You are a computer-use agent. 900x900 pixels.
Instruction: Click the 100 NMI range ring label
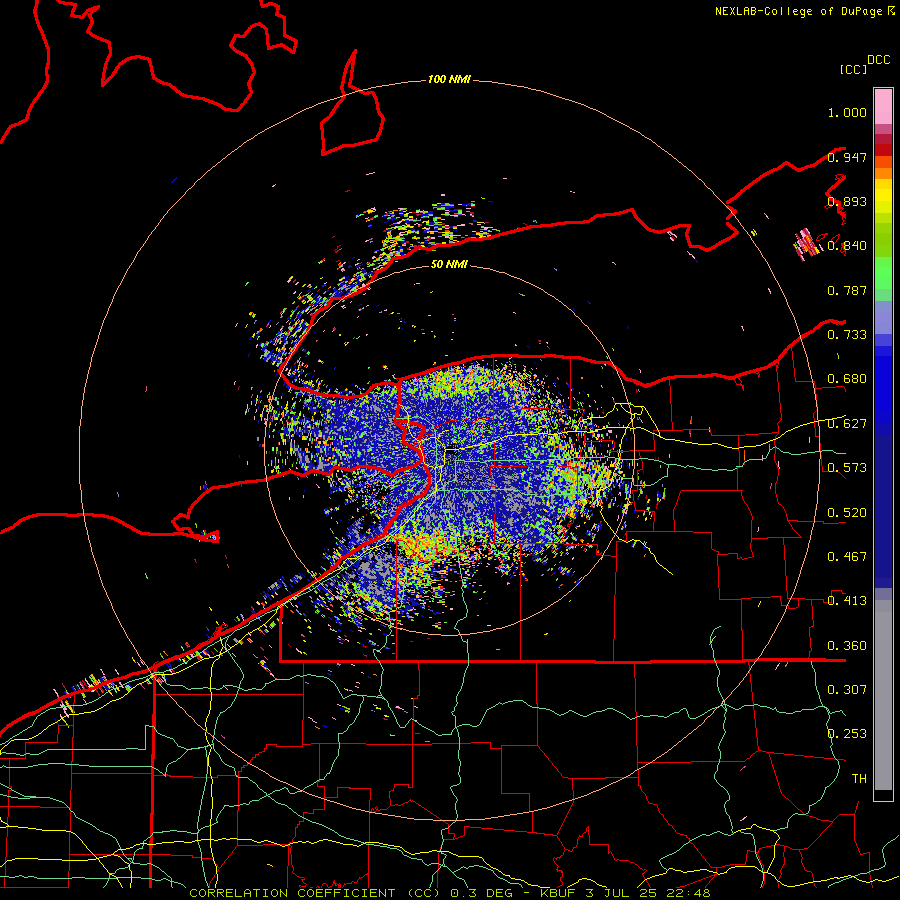(449, 79)
